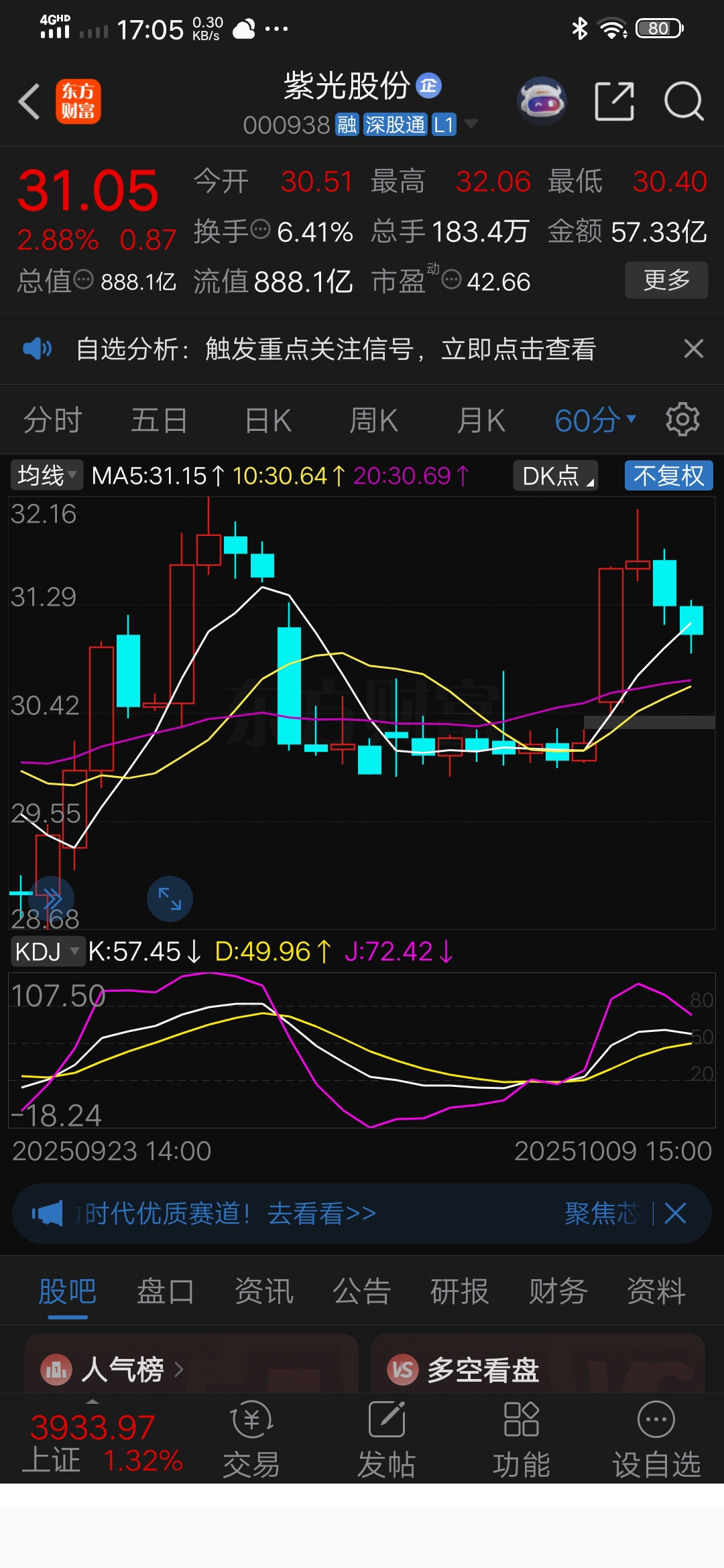Image resolution: width=724 pixels, height=1568 pixels.
Task: Open 更多 quote details
Action: [666, 280]
